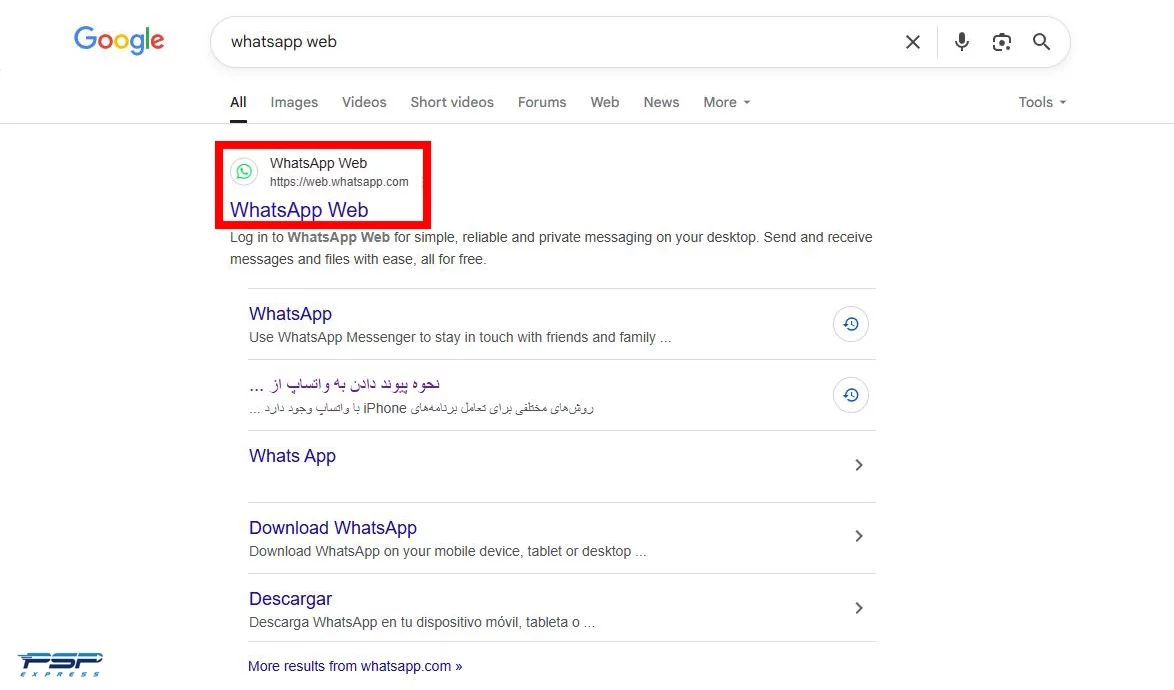Click the https://web.whatsapp.com URL text
Screen dimensions: 1174x690
[x=339, y=182]
